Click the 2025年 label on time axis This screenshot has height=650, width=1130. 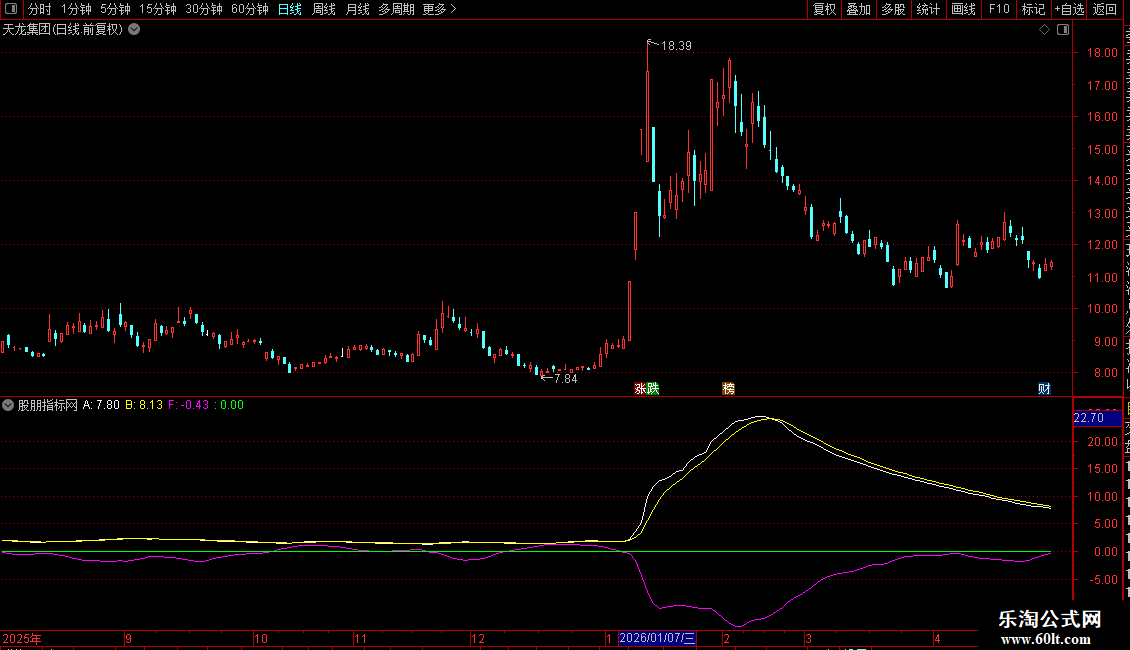(x=22, y=639)
